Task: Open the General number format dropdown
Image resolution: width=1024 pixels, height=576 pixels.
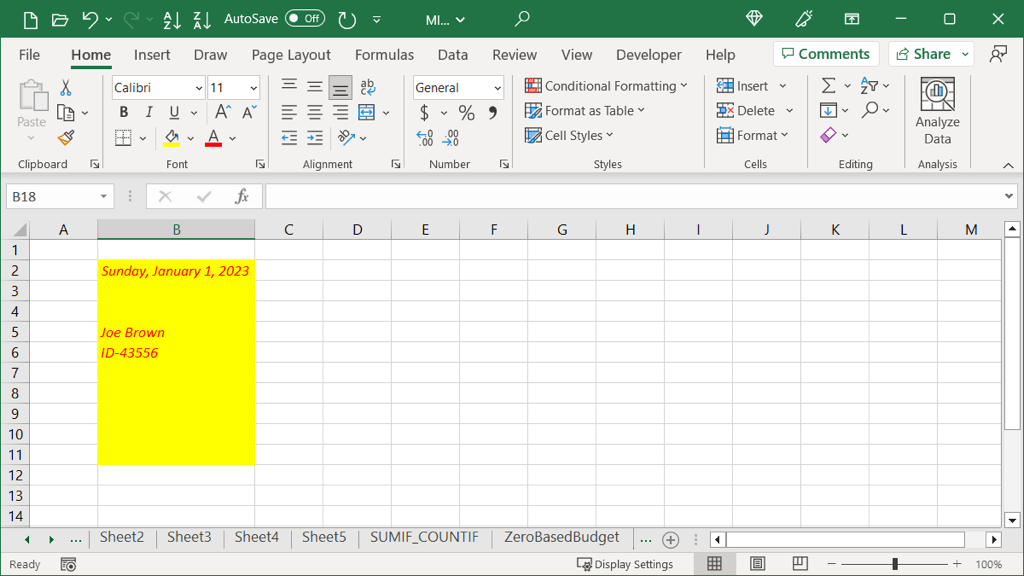Action: (497, 88)
